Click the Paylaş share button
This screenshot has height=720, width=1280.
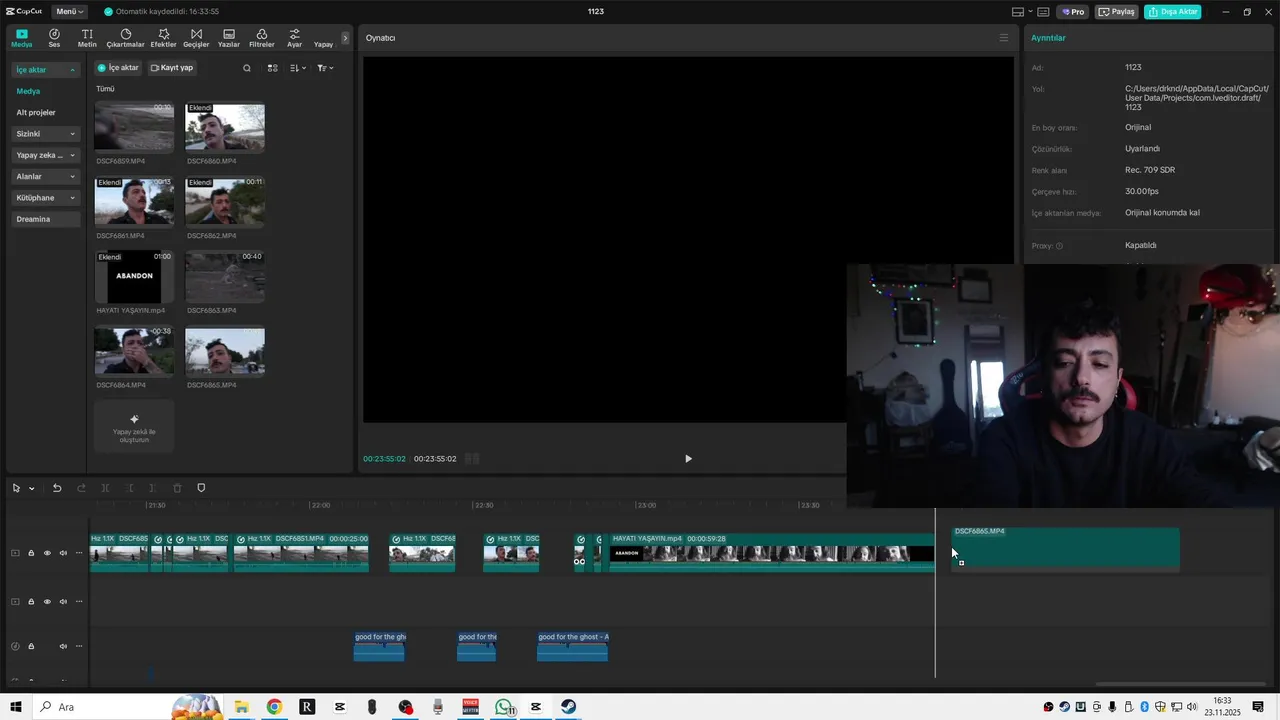1117,12
